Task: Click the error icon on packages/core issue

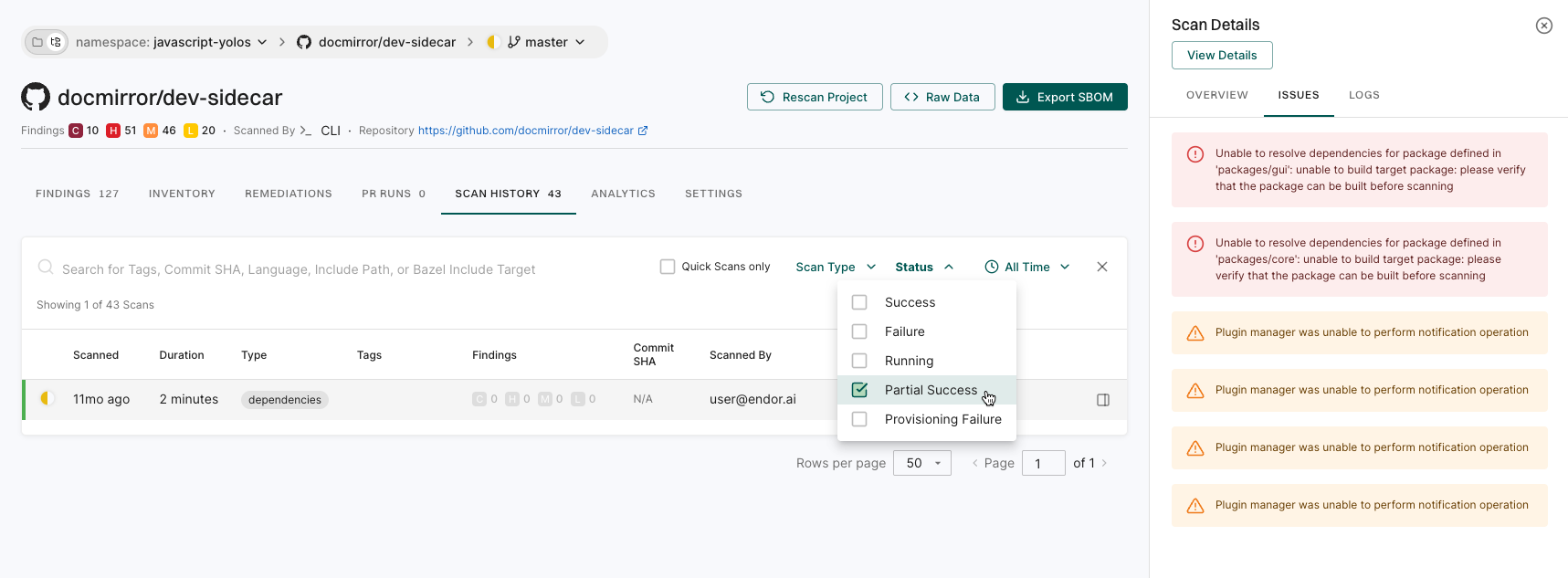Action: point(1195,244)
